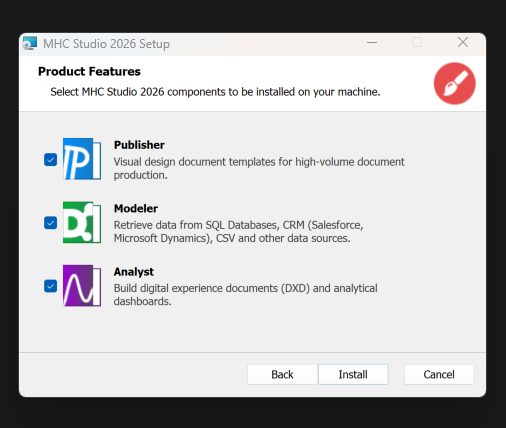Viewport: 506px width, 428px height.
Task: Click the 'Modeler' feature title
Action: (x=136, y=208)
